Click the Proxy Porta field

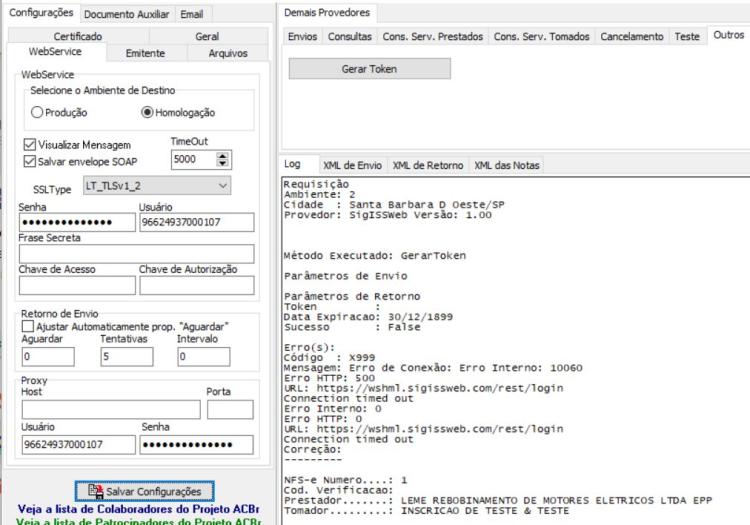230,410
